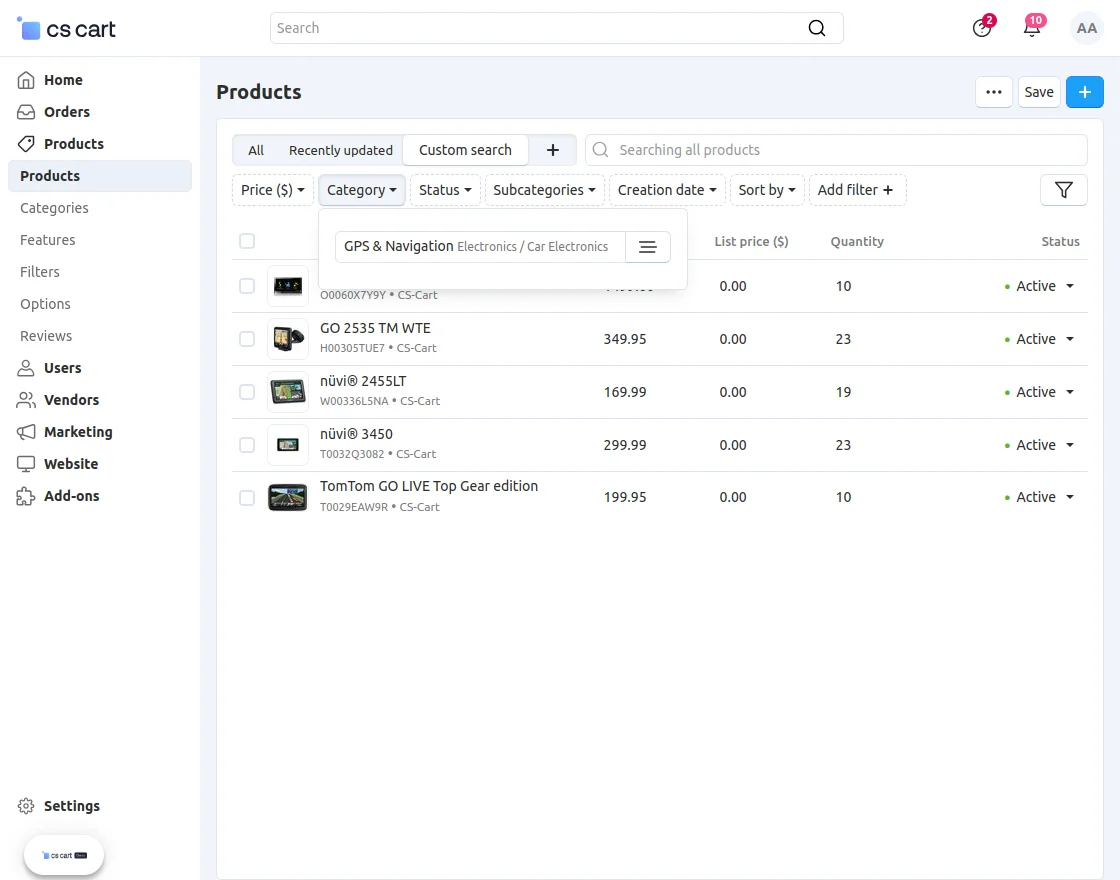Image resolution: width=1120 pixels, height=880 pixels.
Task: Switch to the Recently updated tab
Action: [340, 150]
